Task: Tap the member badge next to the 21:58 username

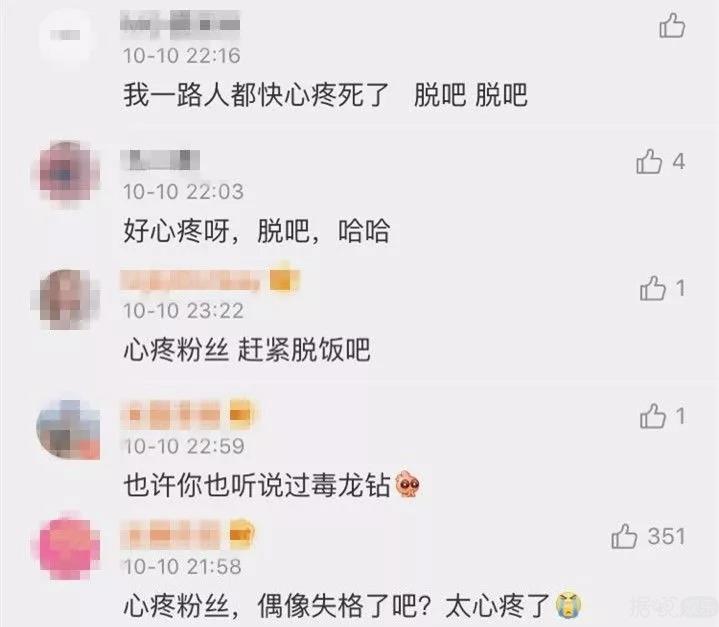Action: 242,534
